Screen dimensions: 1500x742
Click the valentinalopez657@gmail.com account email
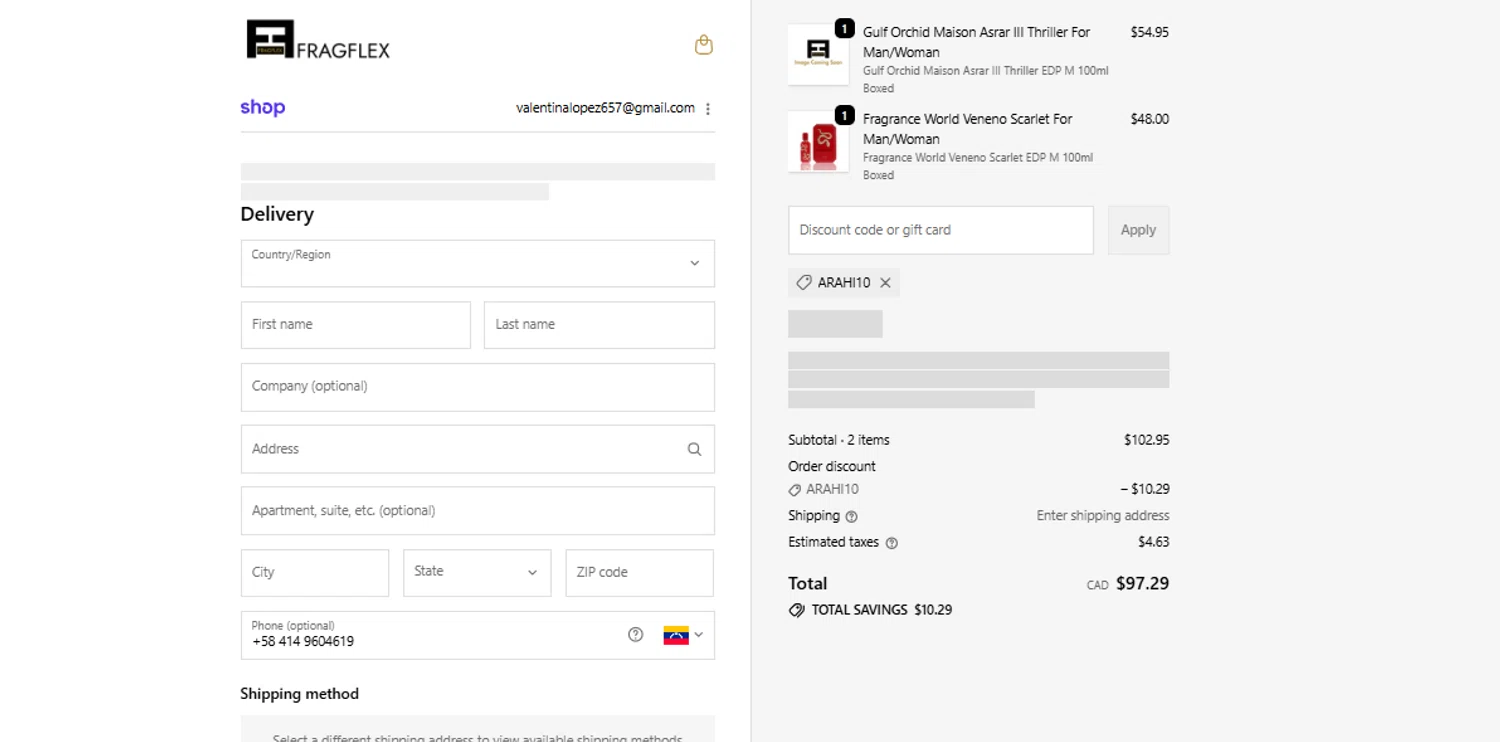pos(605,108)
